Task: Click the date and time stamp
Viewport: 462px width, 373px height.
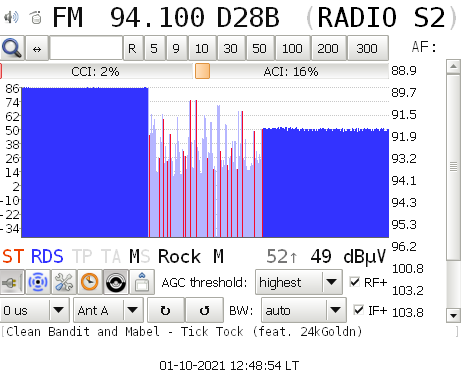Action: tap(229, 365)
